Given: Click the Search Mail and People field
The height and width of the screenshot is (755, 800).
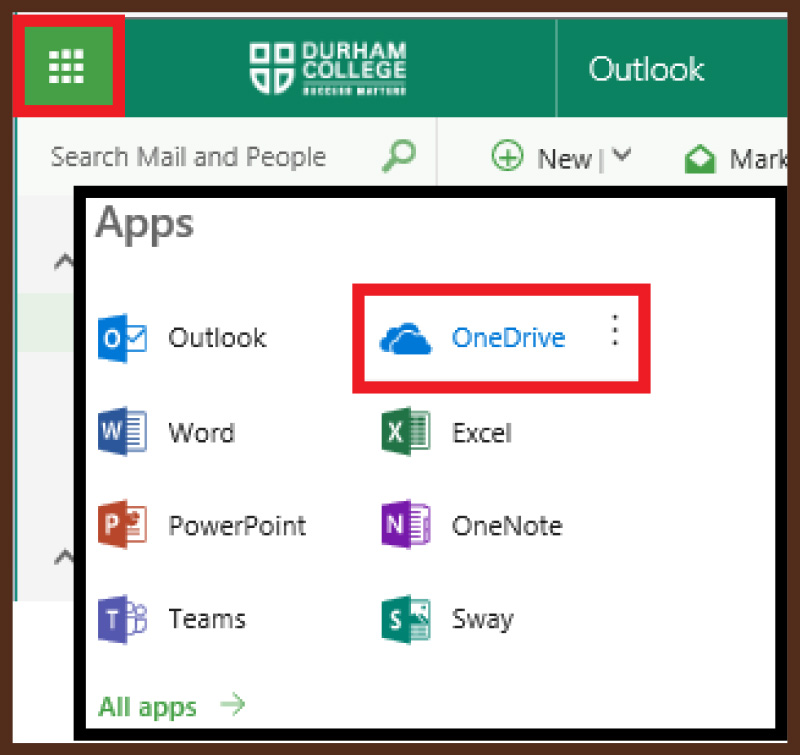Looking at the screenshot, I should [190, 156].
